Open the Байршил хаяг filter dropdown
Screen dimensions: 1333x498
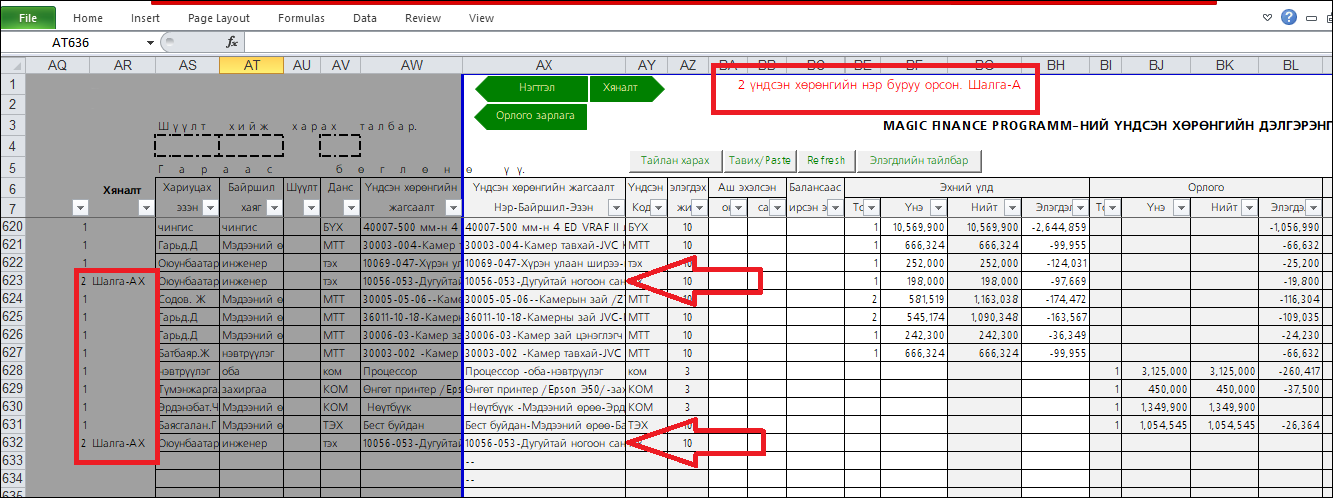[272, 207]
